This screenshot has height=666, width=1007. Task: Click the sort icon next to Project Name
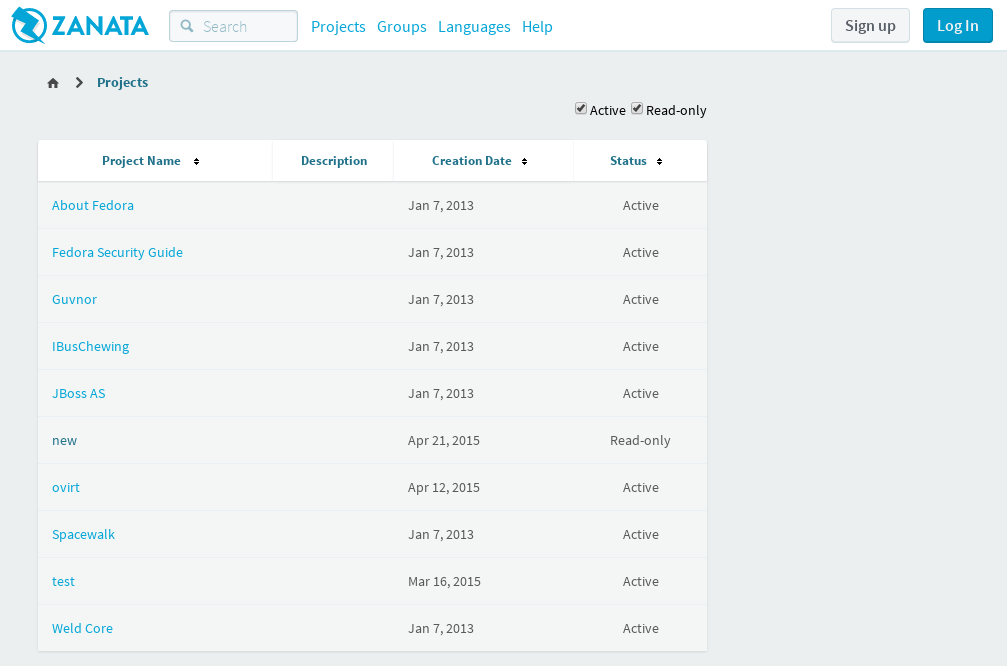(197, 160)
